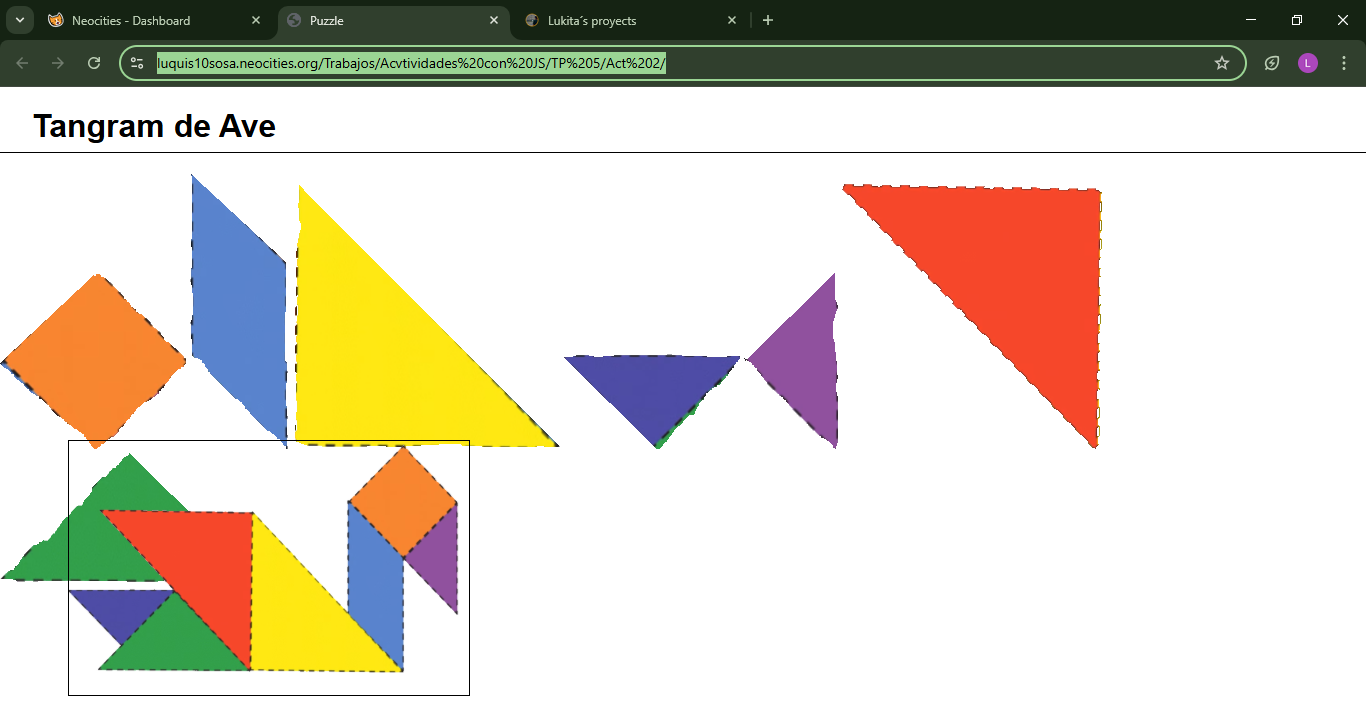Click the performance icon beside the profile avatar

coord(1272,63)
